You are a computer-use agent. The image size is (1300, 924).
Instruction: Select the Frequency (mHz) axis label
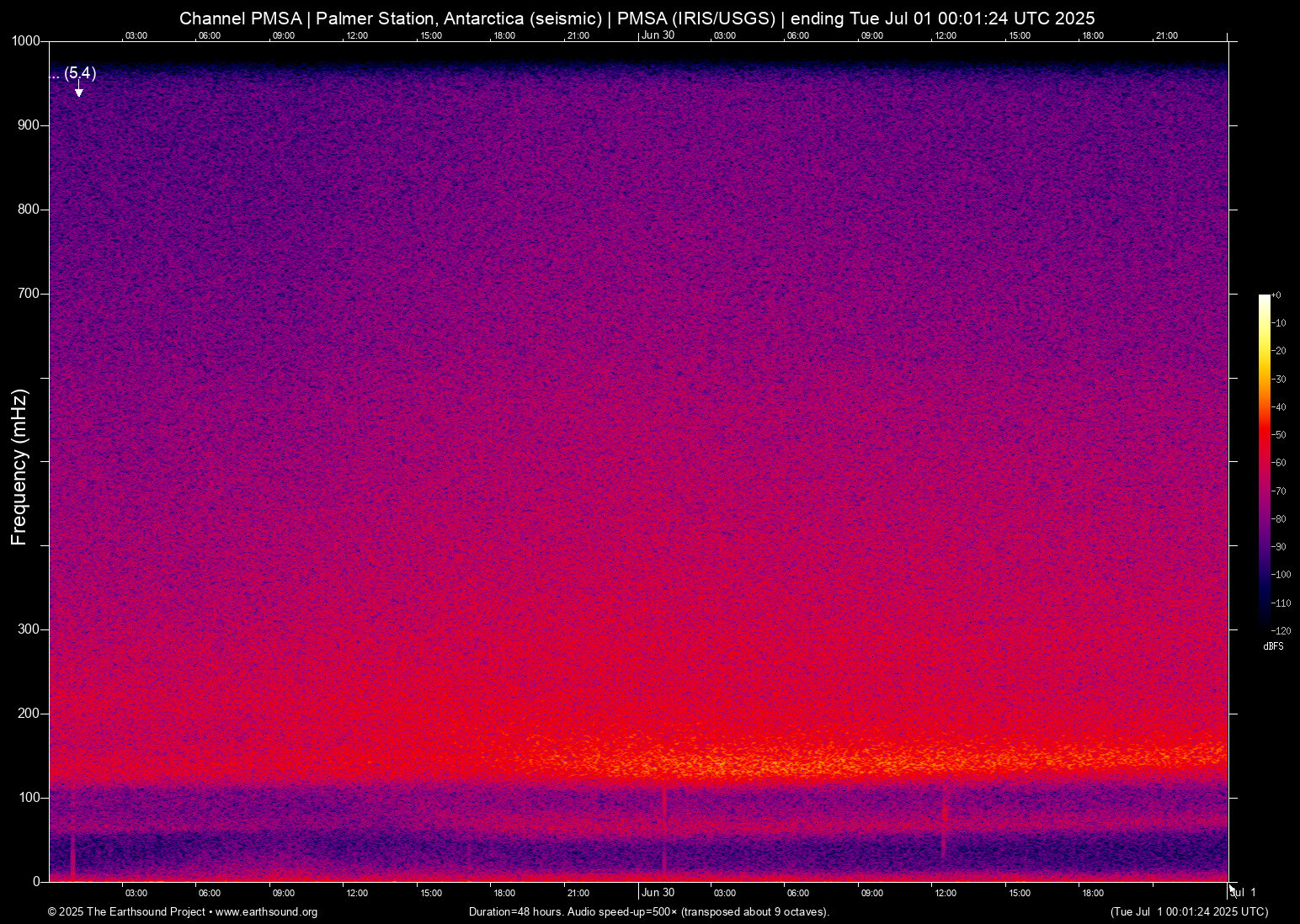[x=19, y=464]
